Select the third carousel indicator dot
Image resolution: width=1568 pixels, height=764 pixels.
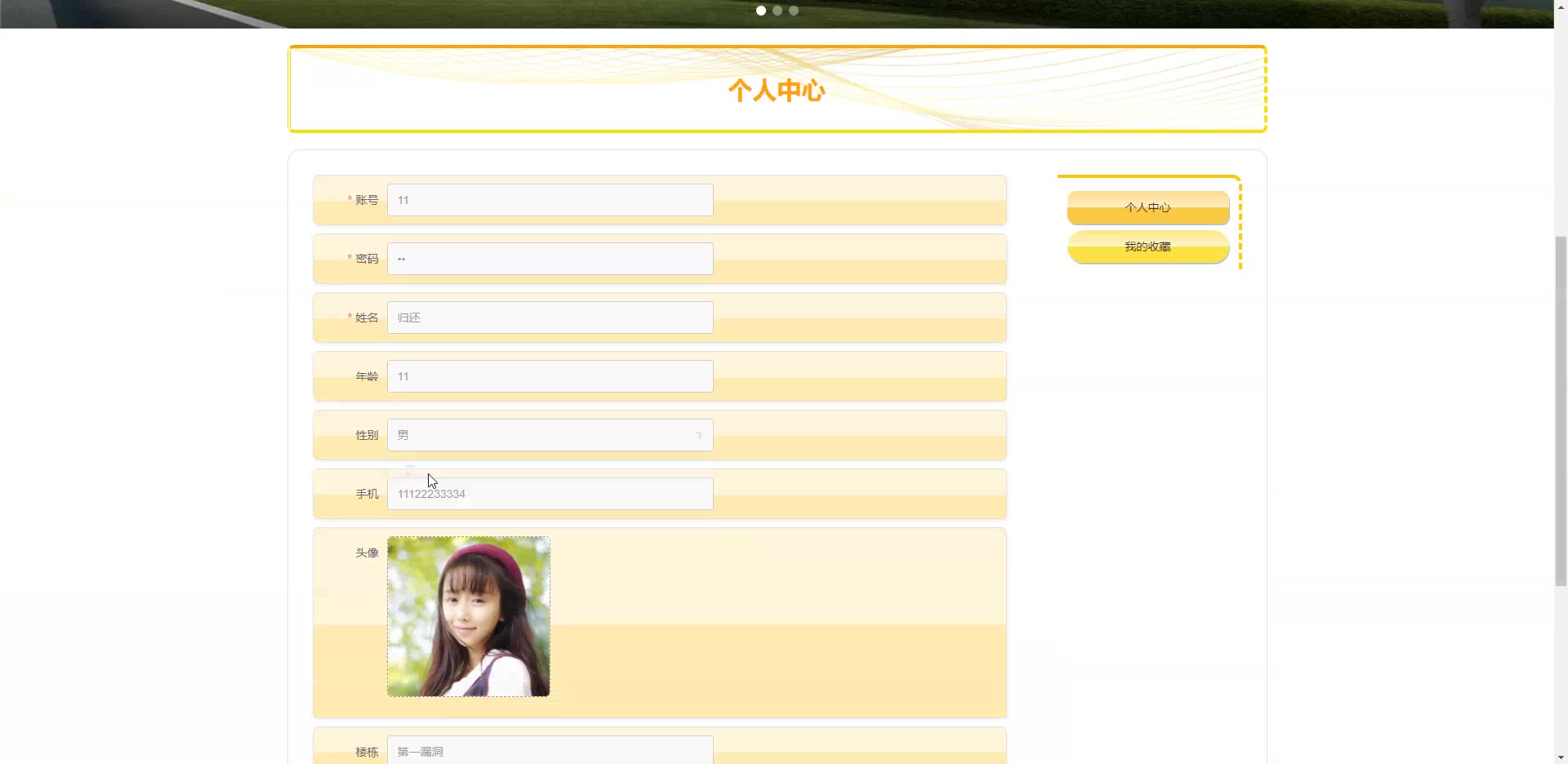point(794,11)
